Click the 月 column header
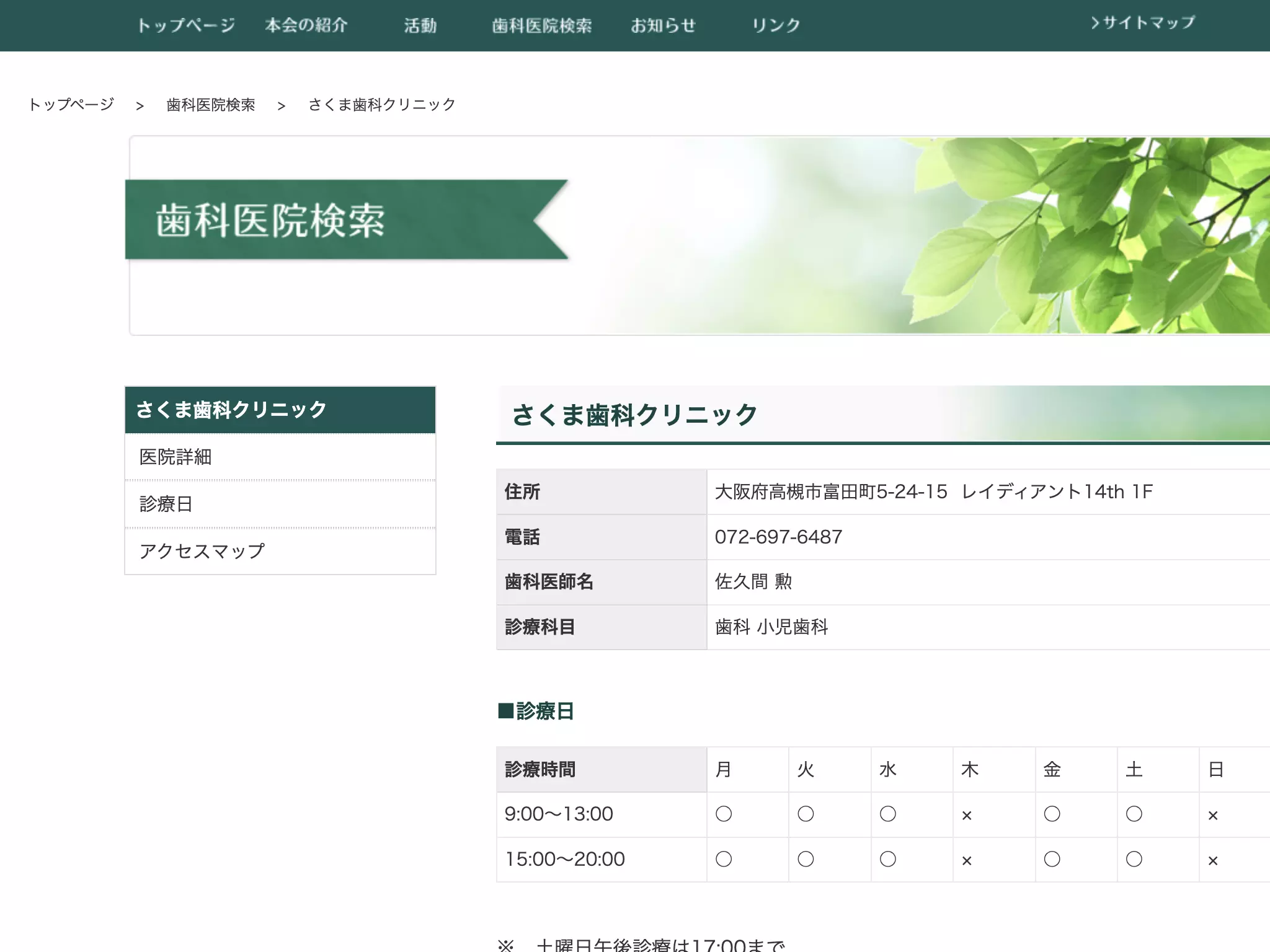Viewport: 1270px width, 952px height. (748, 769)
